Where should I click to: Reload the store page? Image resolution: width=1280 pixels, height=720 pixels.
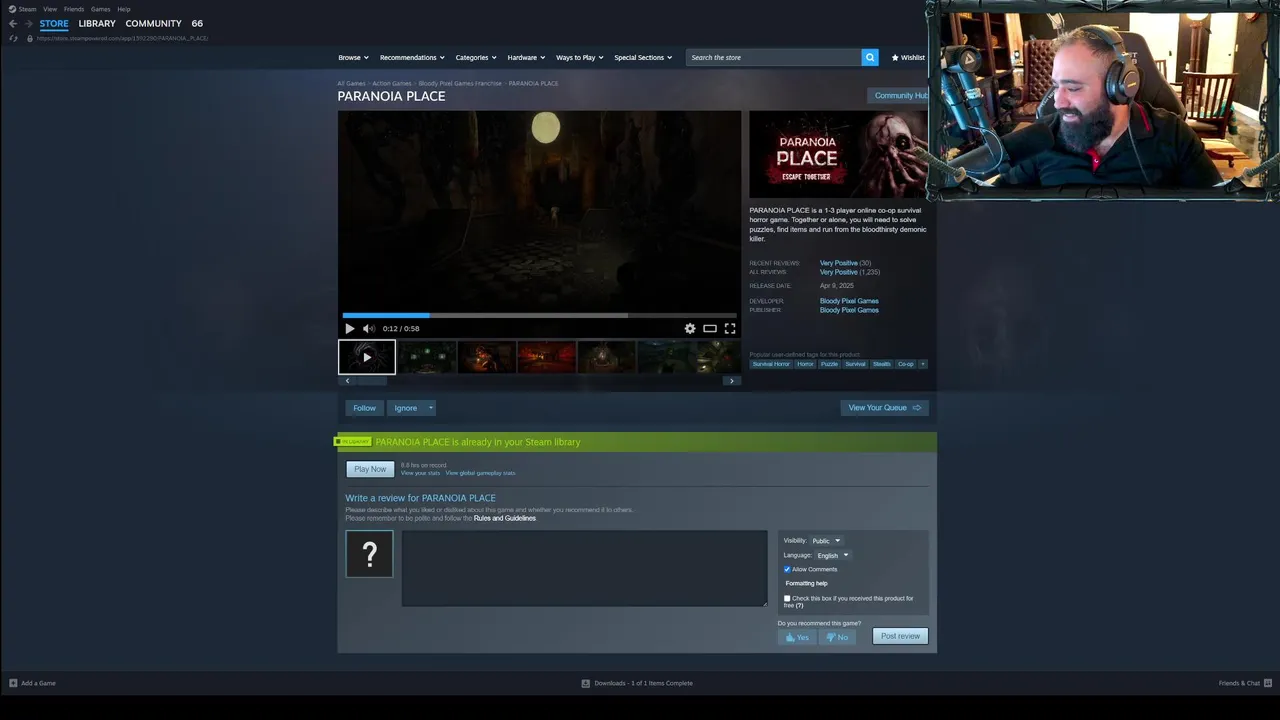click(13, 38)
